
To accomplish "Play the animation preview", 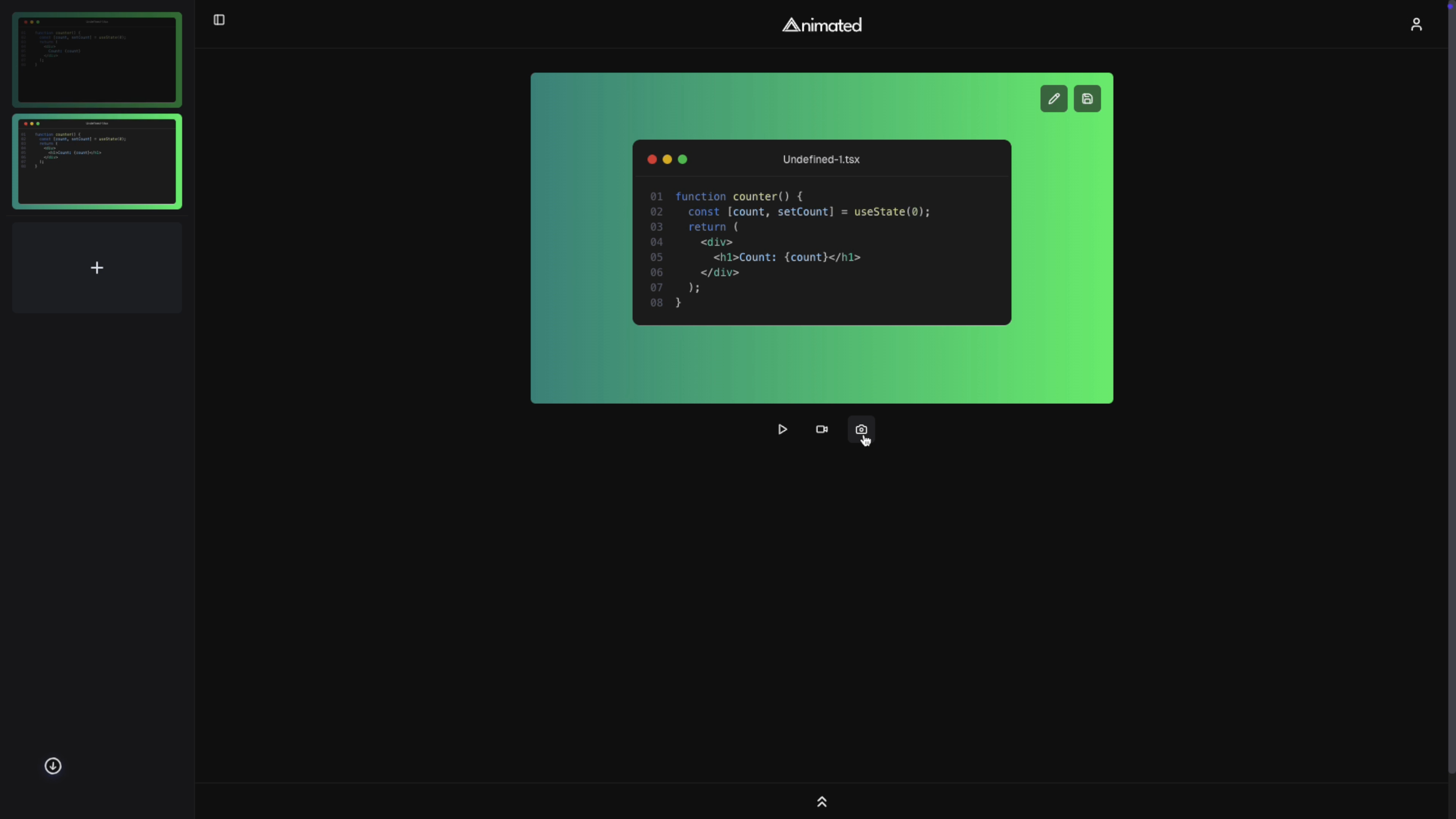I will pos(782,430).
